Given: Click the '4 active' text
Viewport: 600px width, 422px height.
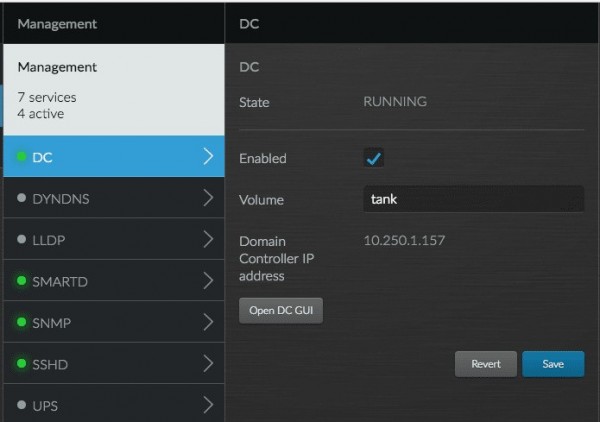Looking at the screenshot, I should pos(41,114).
